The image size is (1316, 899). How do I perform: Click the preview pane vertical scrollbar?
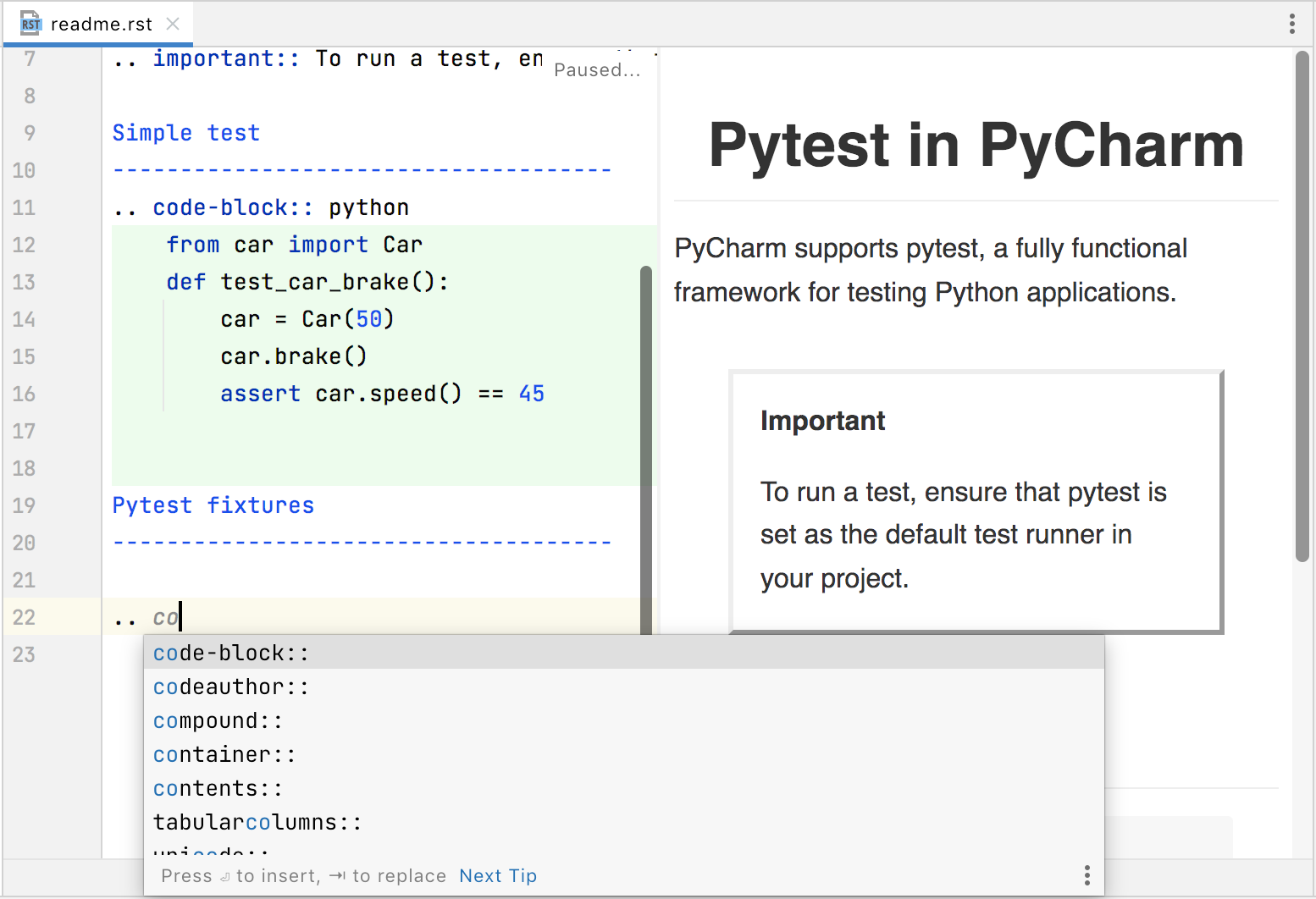(x=1302, y=305)
